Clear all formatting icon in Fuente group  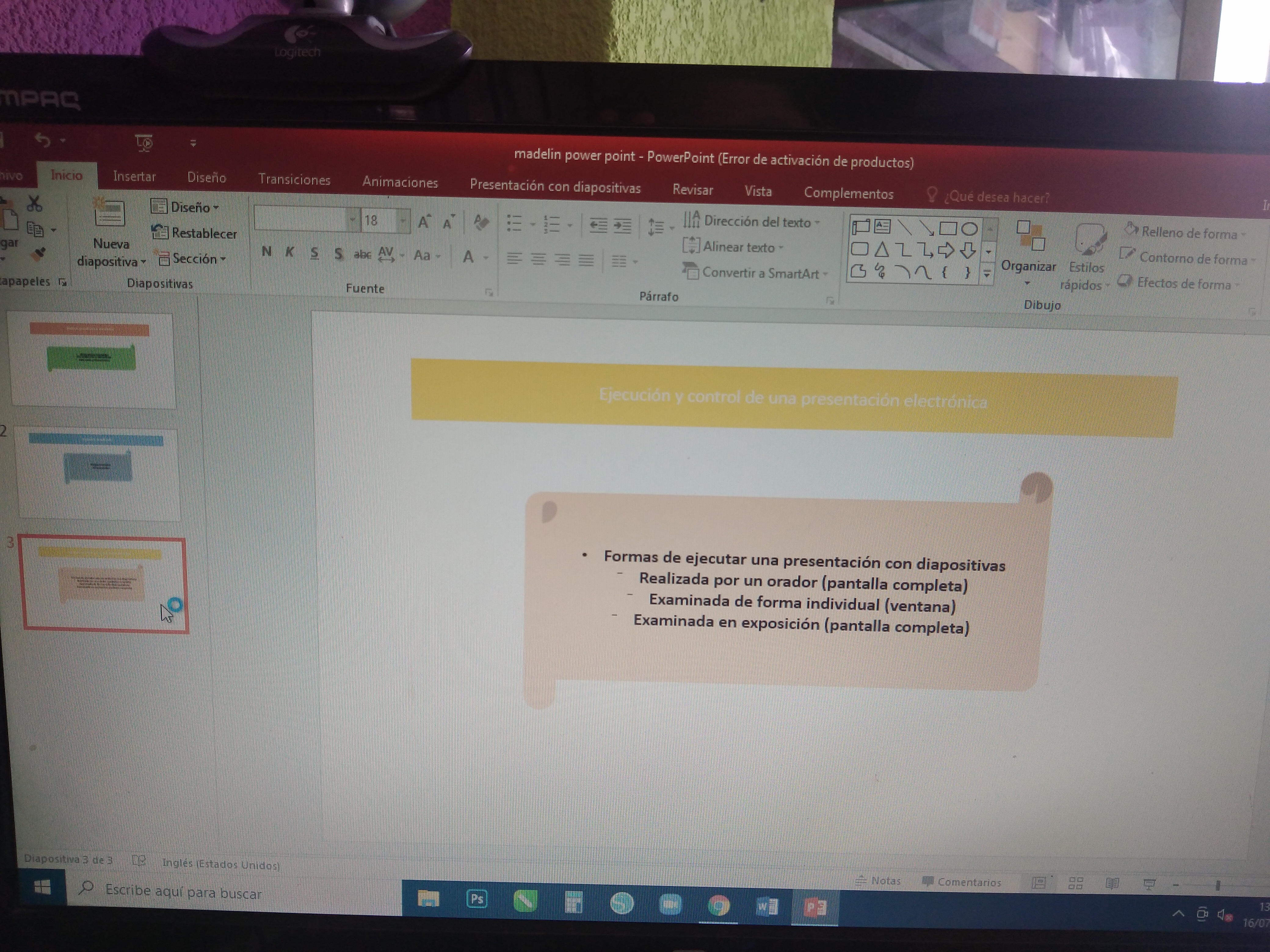pyautogui.click(x=481, y=222)
